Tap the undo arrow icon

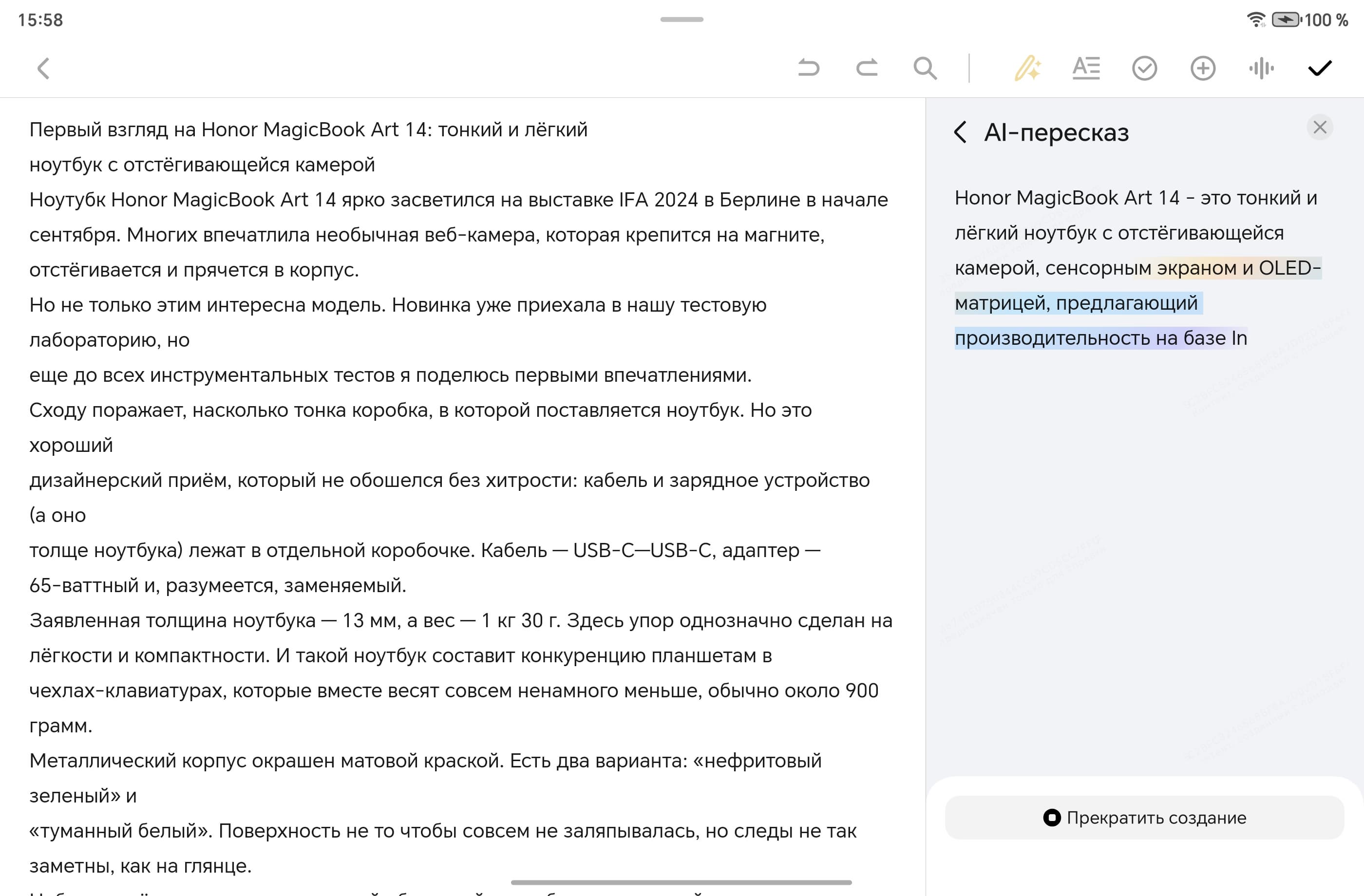point(809,68)
